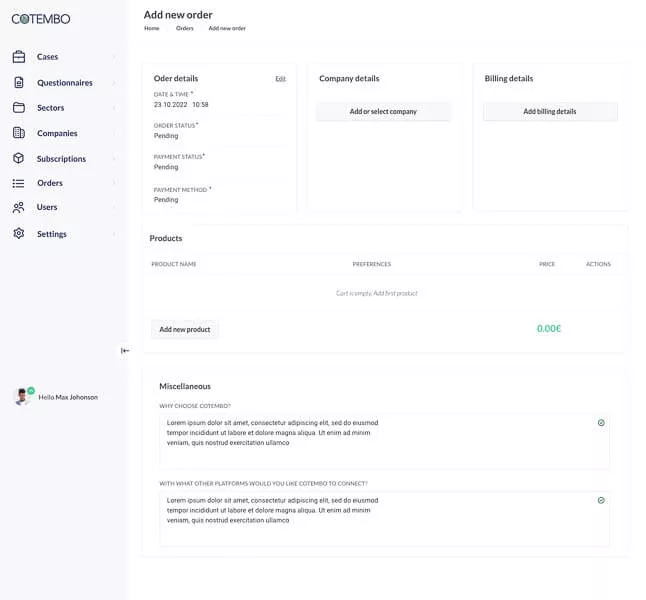Click the Miscellaneous section heading
This screenshot has height=600, width=646.
185,387
